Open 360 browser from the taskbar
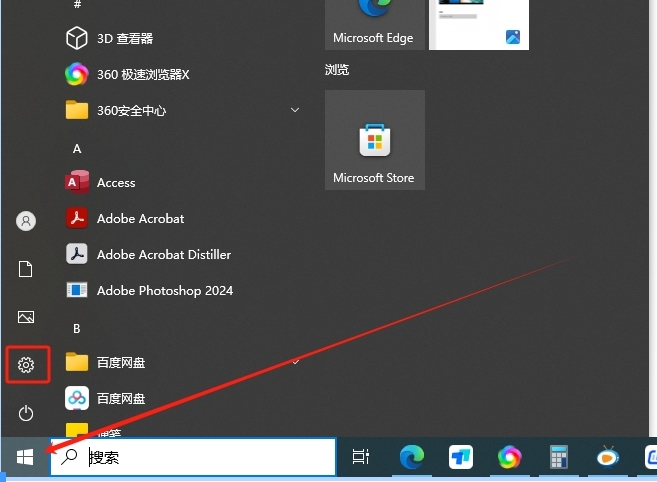 [510, 457]
